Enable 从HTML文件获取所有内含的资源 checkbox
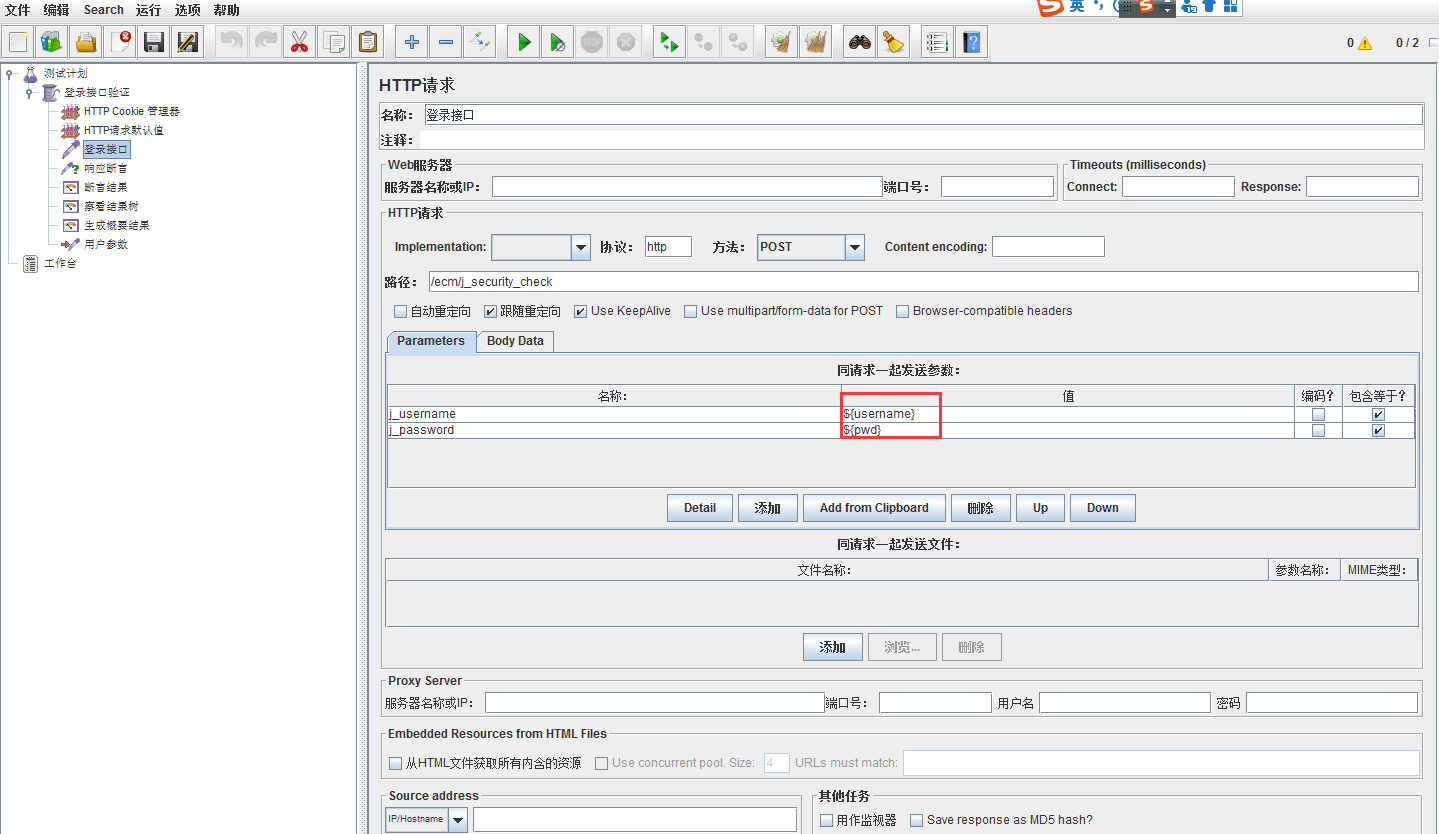 (395, 763)
